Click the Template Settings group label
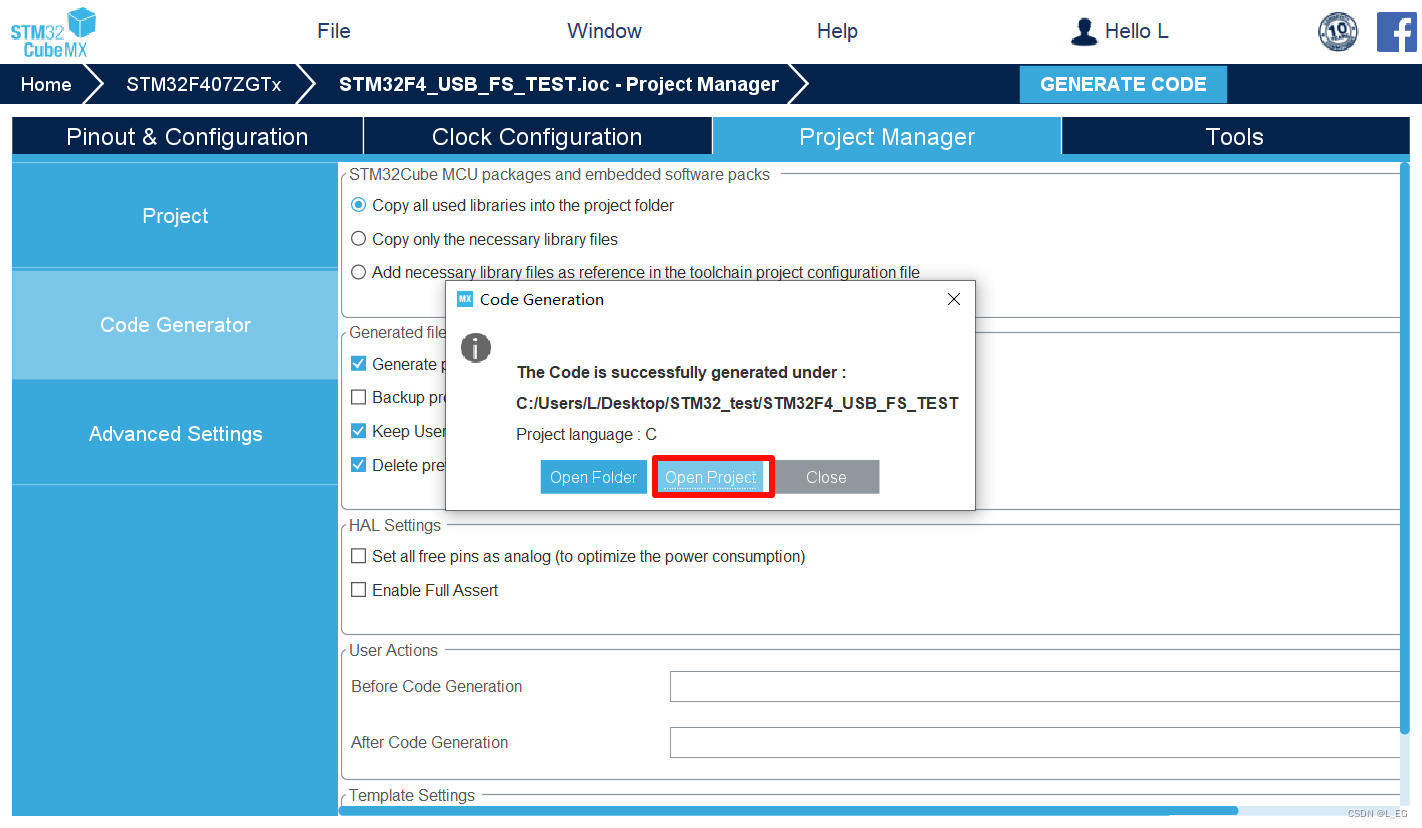The height and width of the screenshot is (828, 1422). pos(412,796)
